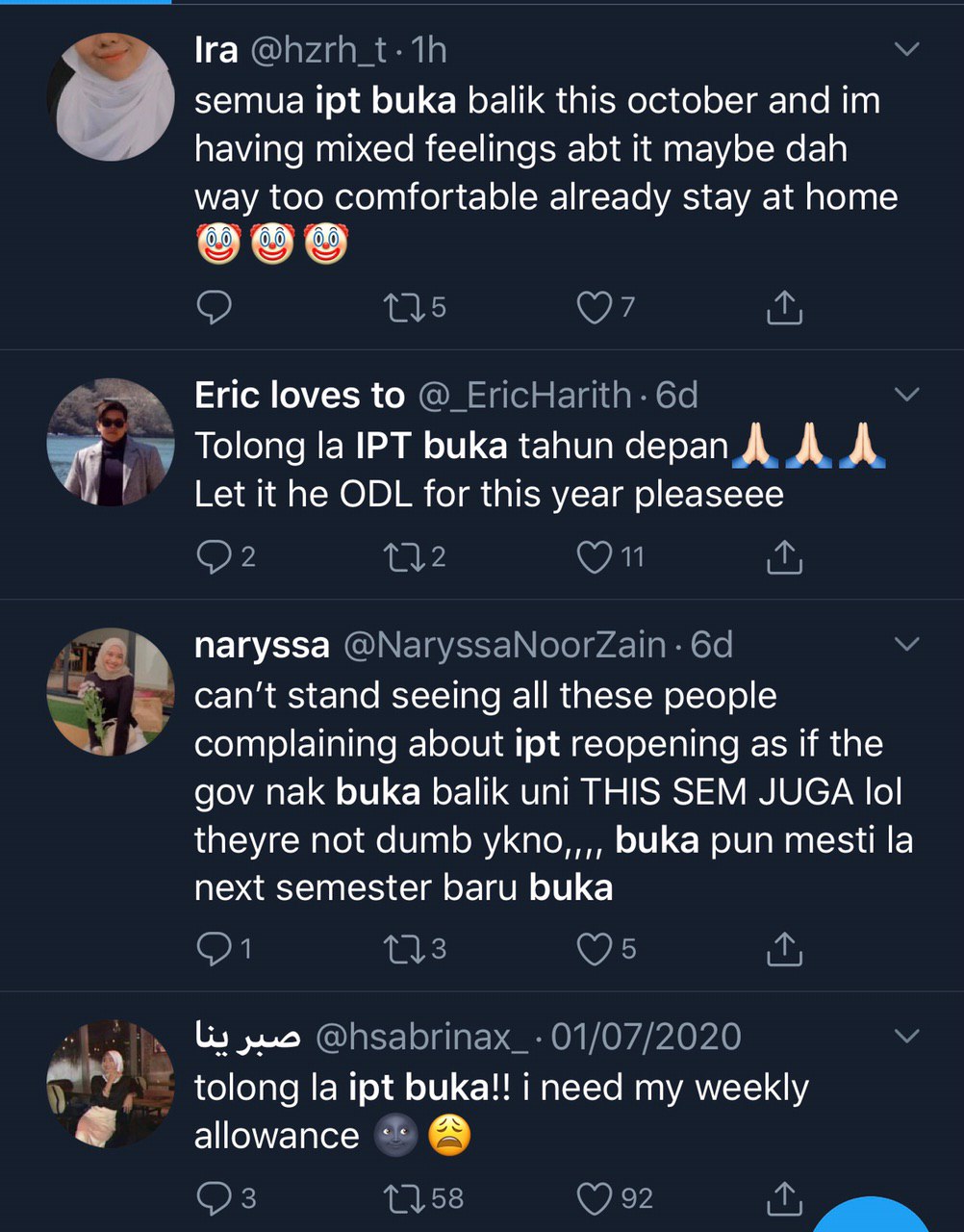Share Eric loves to's tweet
Image resolution: width=964 pixels, height=1232 pixels.
(x=784, y=557)
